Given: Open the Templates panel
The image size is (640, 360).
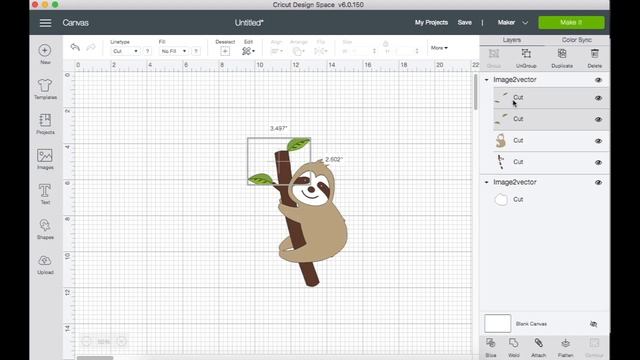Looking at the screenshot, I should (45, 89).
